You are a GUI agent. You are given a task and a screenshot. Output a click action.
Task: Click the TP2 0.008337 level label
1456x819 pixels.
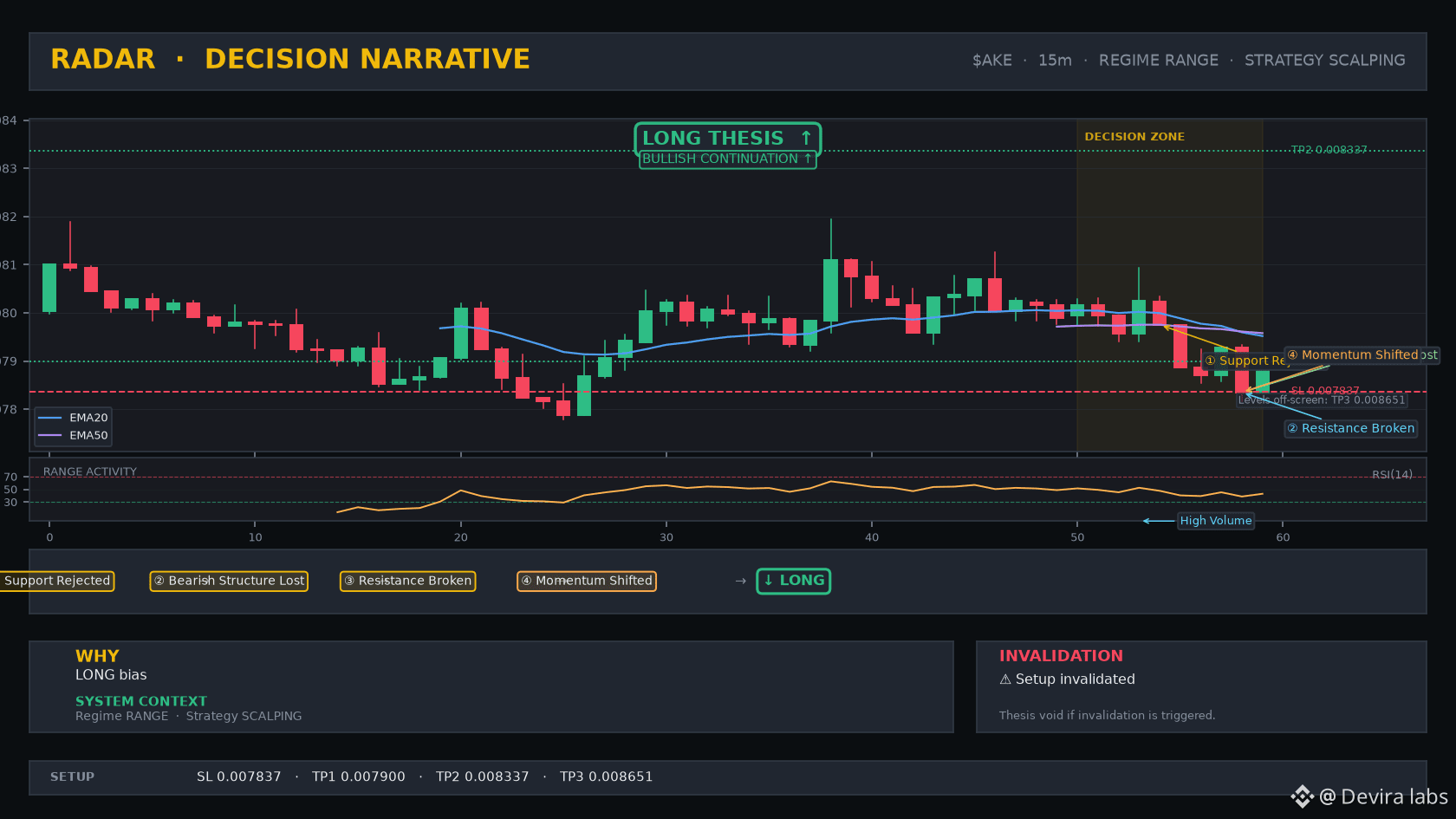1329,150
